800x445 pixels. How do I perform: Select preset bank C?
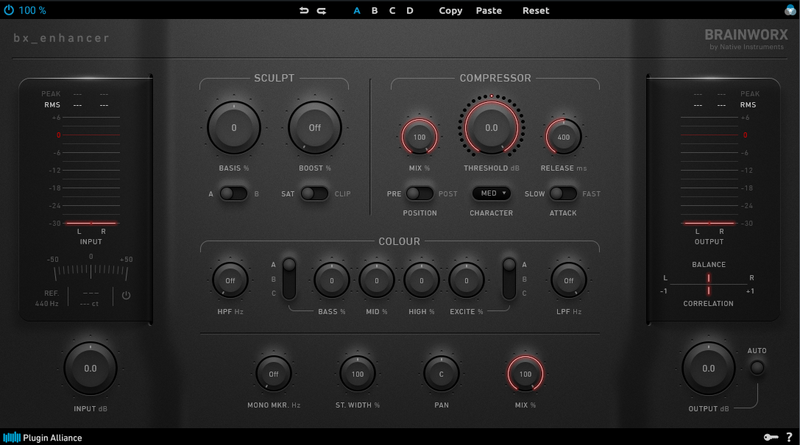pyautogui.click(x=392, y=10)
